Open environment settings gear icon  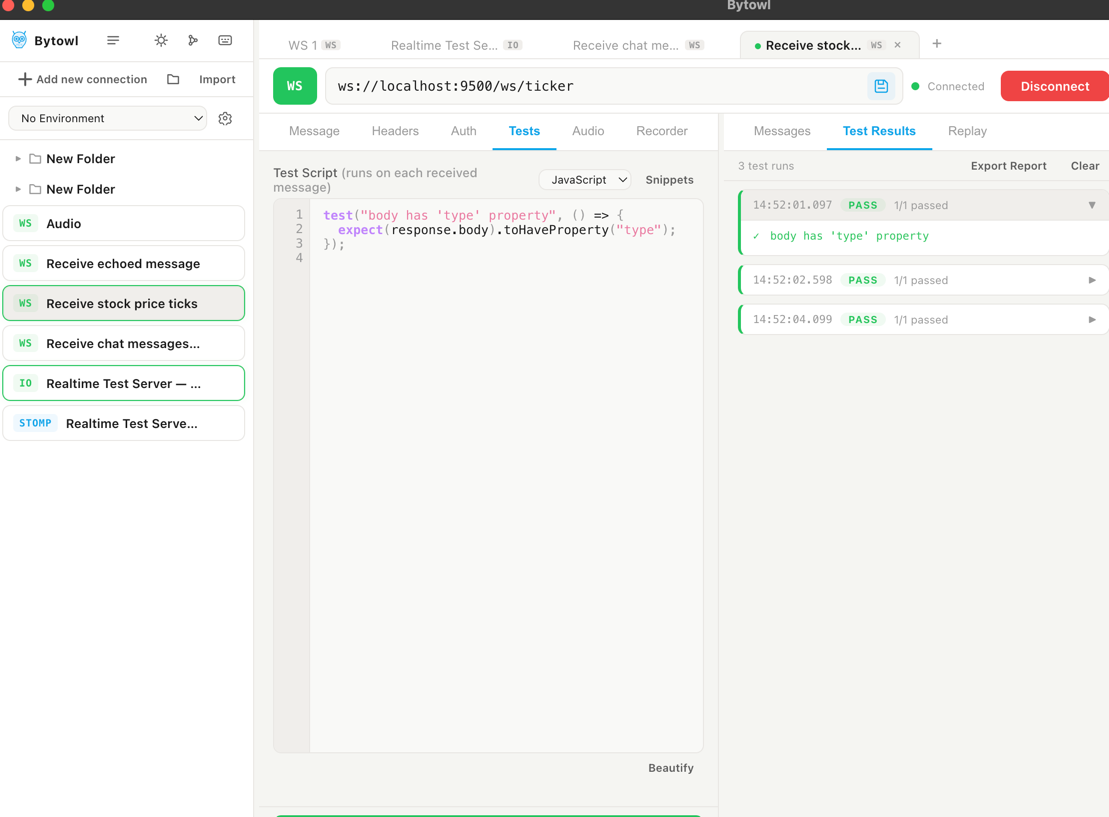click(x=225, y=118)
